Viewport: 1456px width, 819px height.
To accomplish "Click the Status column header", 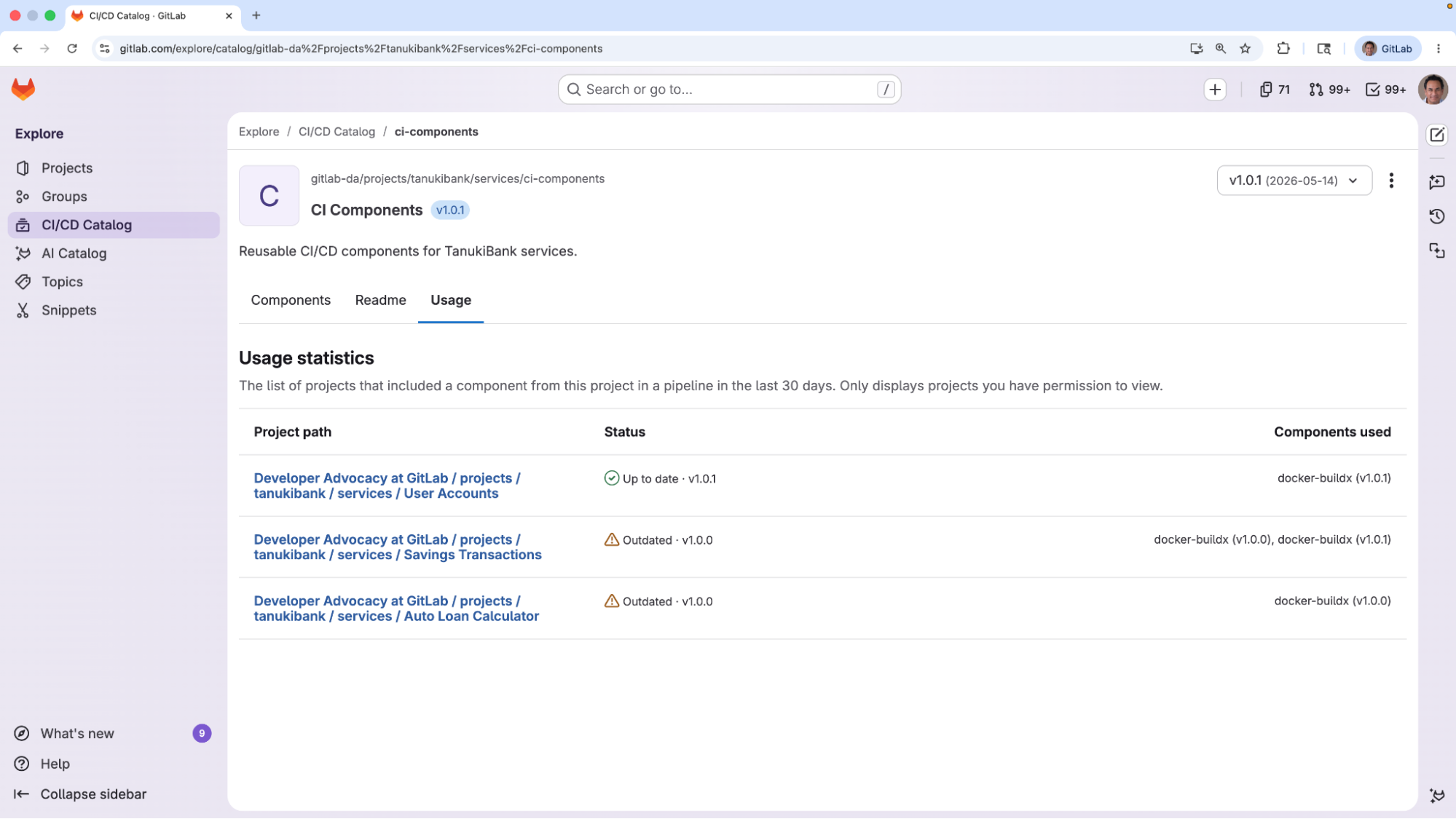I will point(624,432).
